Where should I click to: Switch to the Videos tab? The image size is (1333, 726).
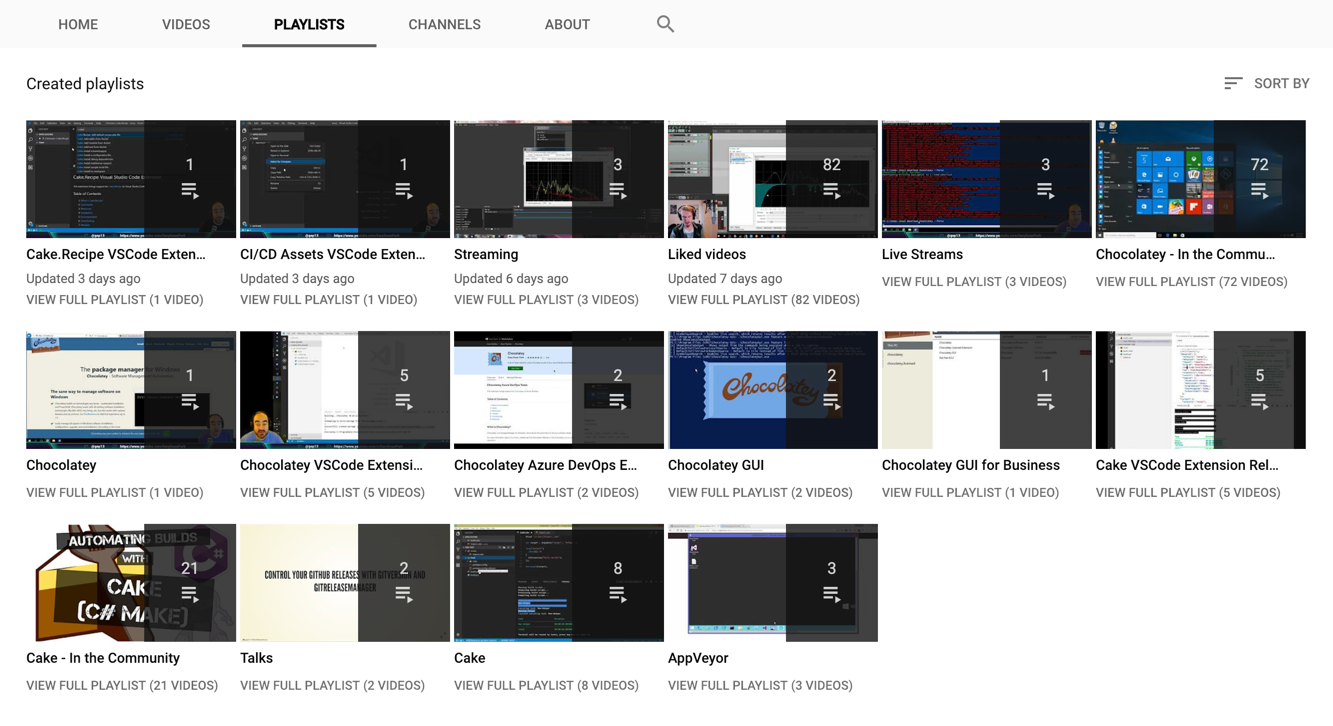186,24
